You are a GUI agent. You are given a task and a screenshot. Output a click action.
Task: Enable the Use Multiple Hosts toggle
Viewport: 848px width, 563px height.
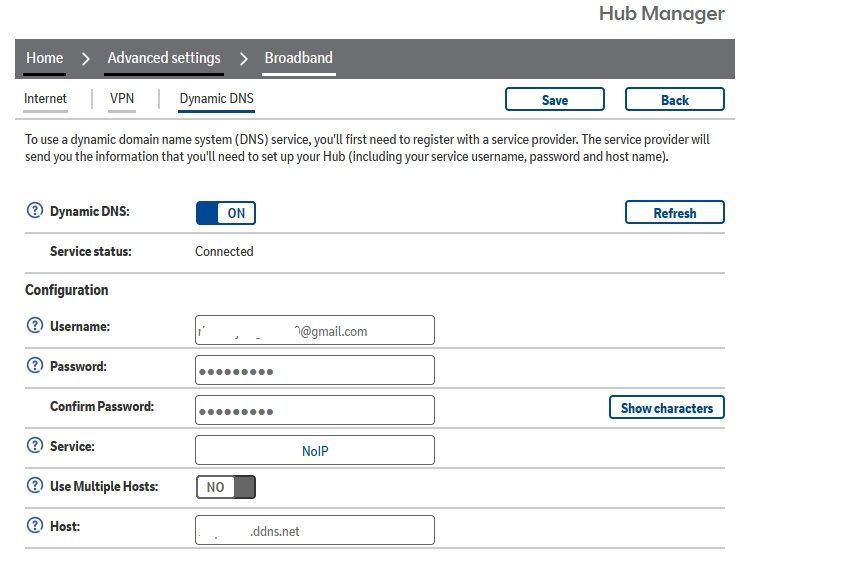tap(226, 487)
